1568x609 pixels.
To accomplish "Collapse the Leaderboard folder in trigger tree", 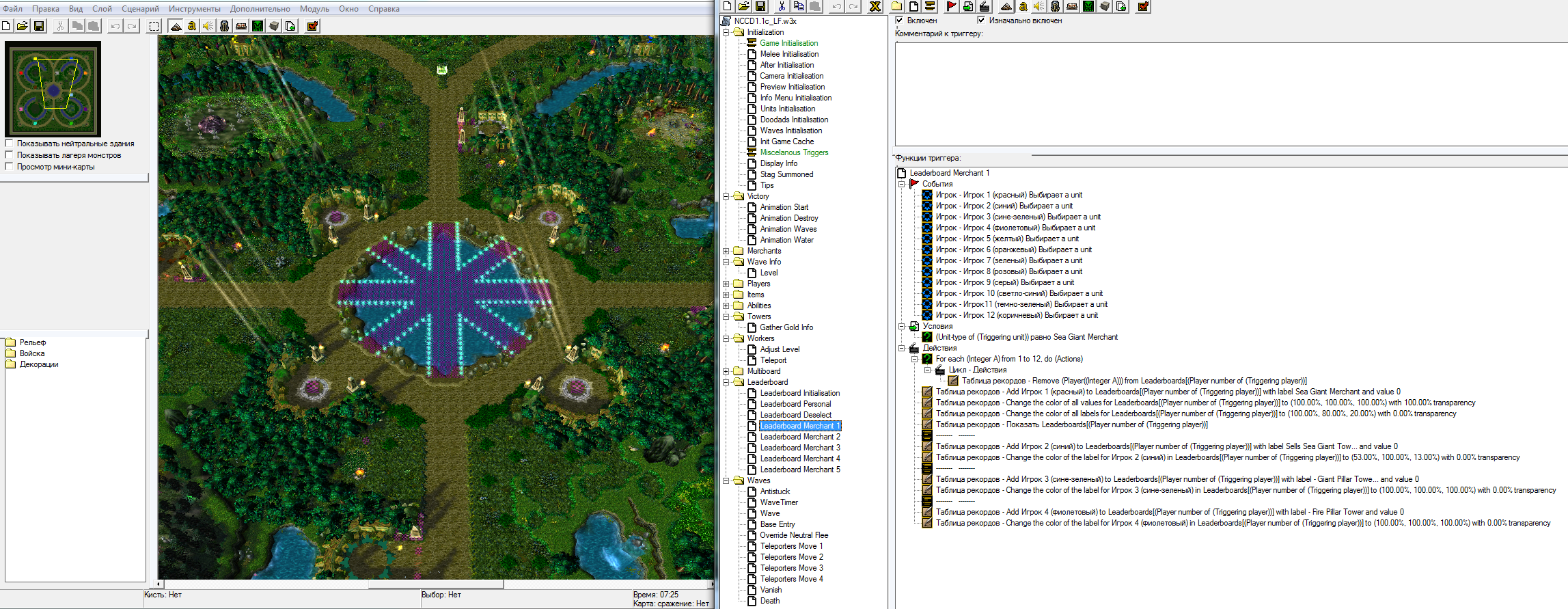I will 726,382.
